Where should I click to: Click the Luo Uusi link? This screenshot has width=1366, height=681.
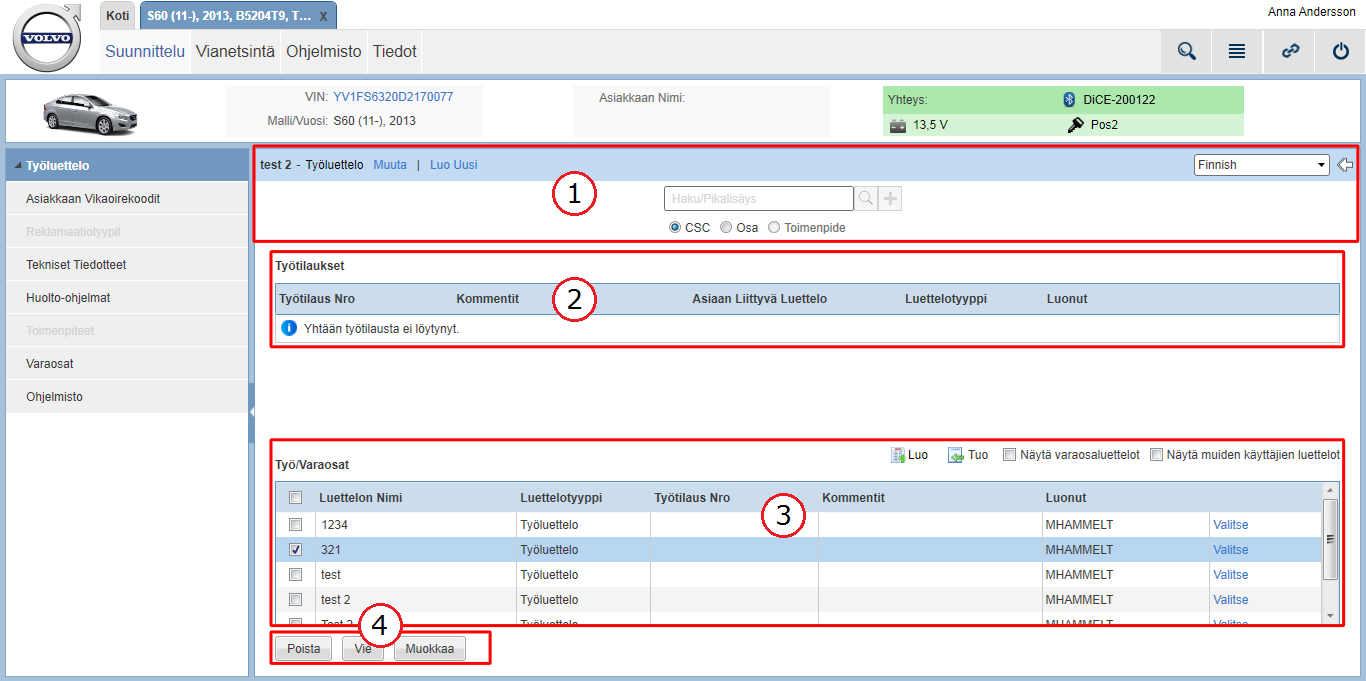coord(454,165)
